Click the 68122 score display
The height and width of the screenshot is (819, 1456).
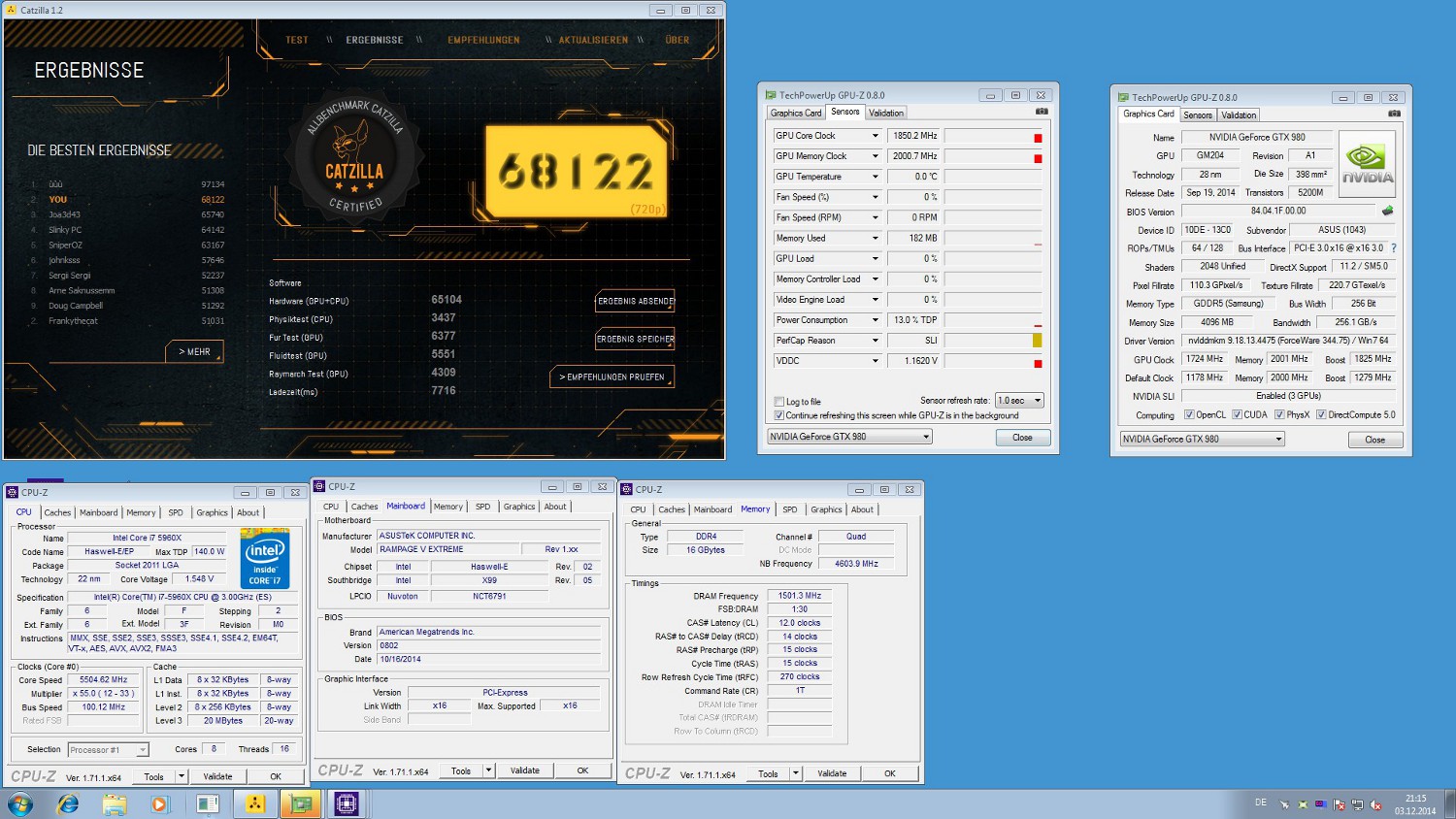coord(577,171)
